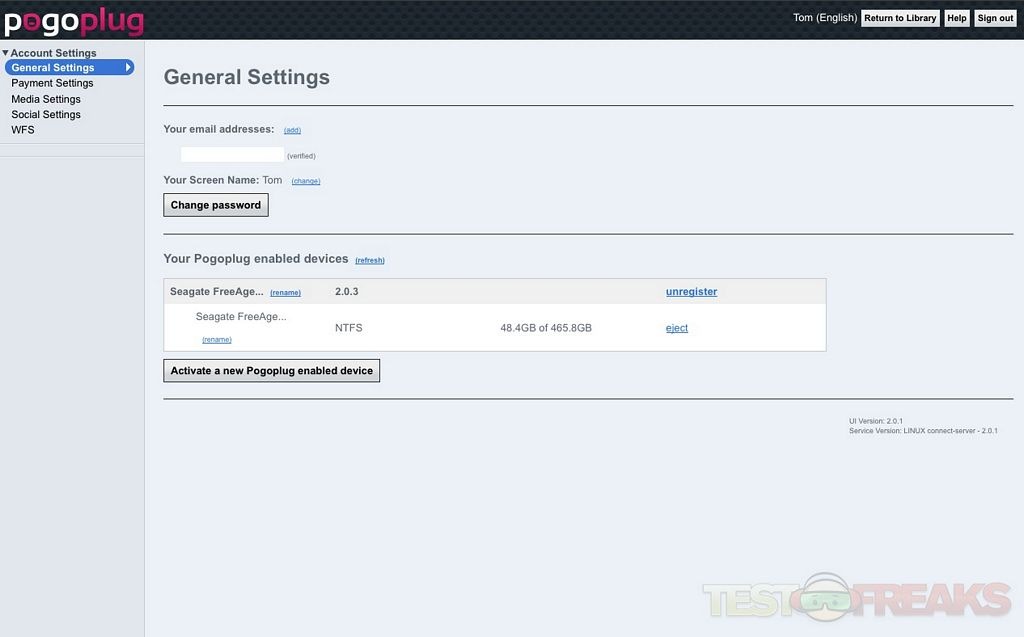Click the verified email address field
Viewport: 1024px width, 637px height.
pos(232,155)
